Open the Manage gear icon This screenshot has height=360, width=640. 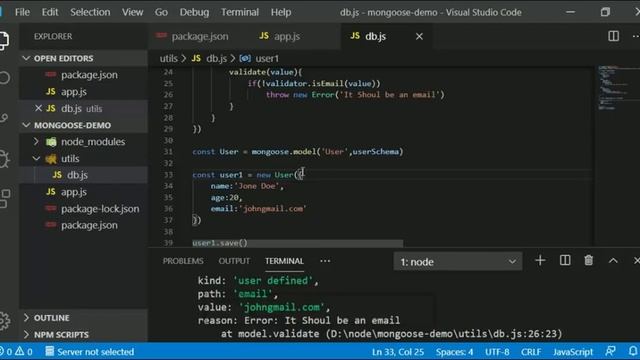click(4, 321)
